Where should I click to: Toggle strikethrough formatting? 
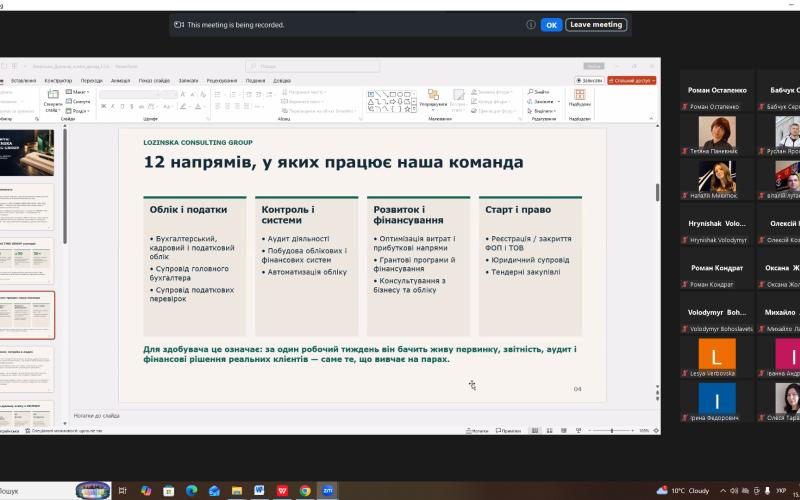point(141,106)
